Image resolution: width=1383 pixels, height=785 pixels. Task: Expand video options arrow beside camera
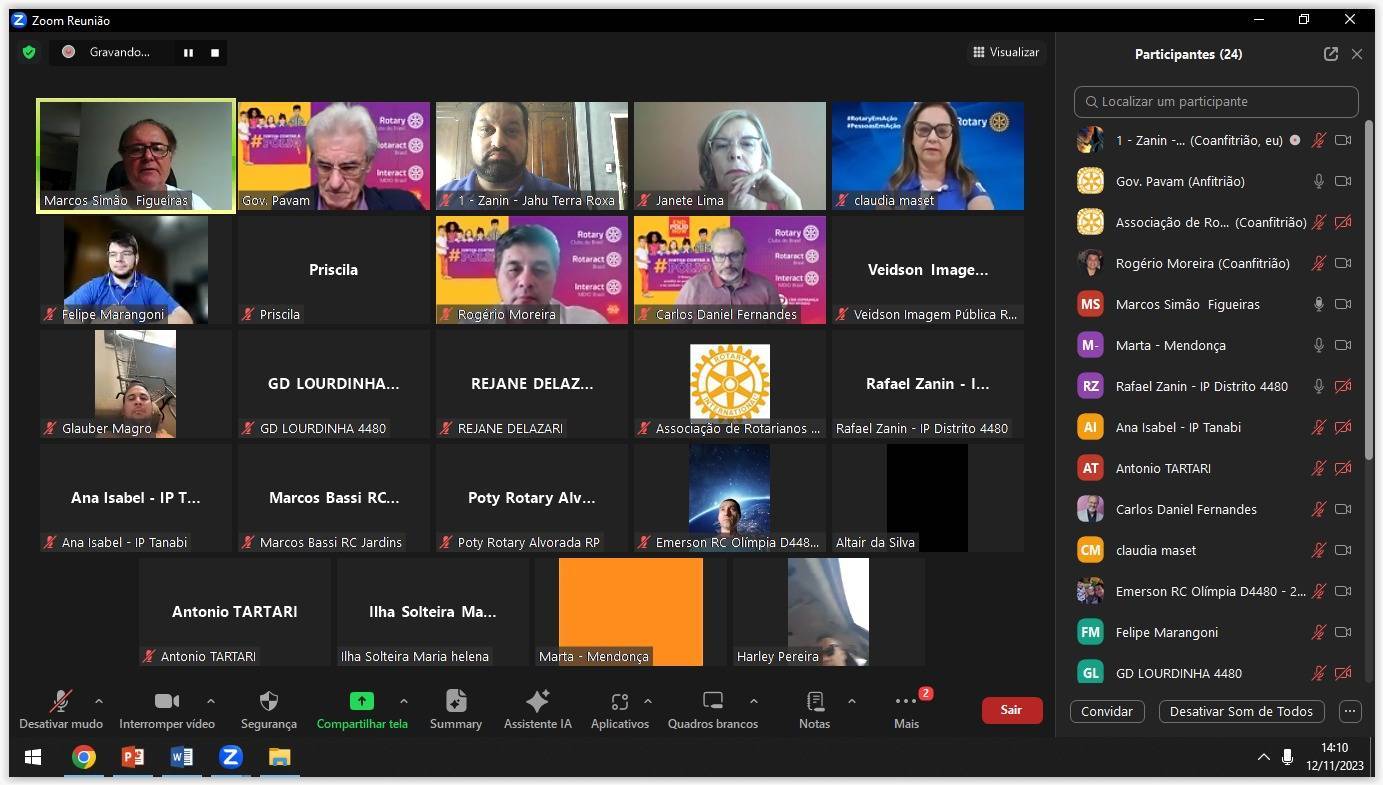pyautogui.click(x=210, y=701)
